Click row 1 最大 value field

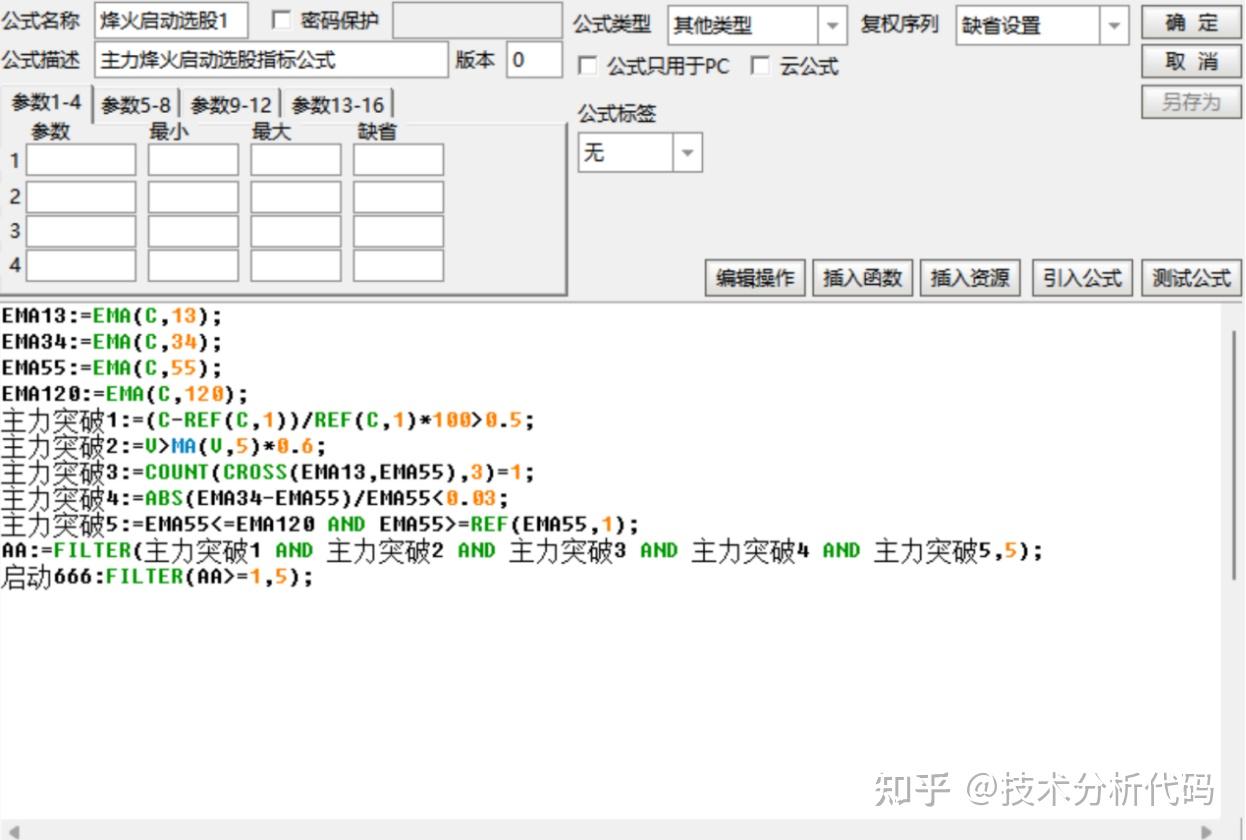[296, 160]
